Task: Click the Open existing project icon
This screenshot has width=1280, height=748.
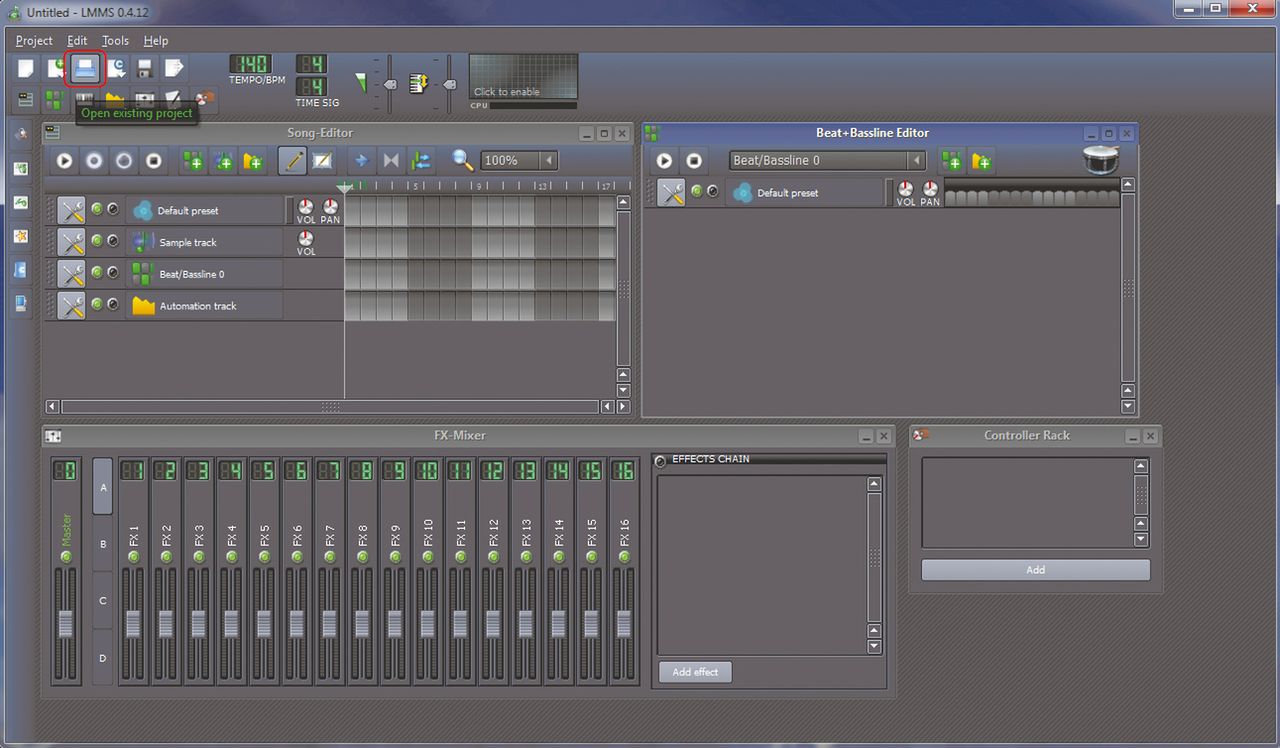Action: click(85, 68)
